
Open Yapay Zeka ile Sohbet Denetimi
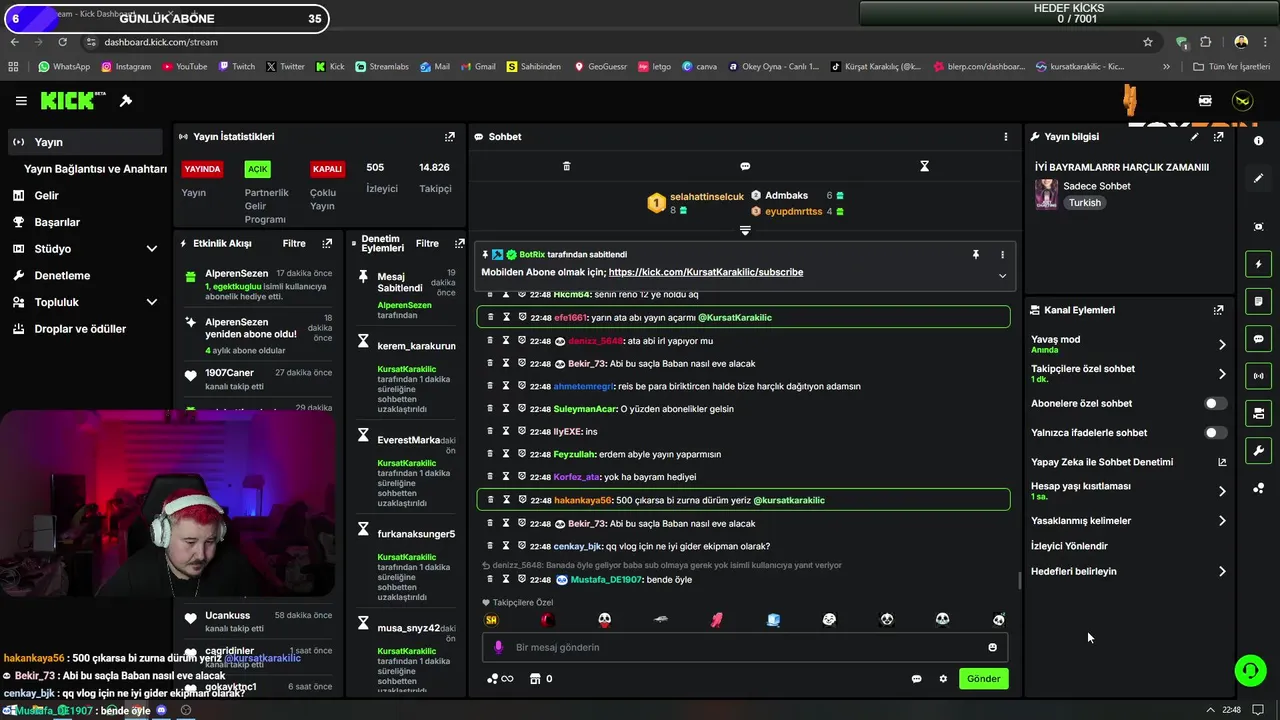click(x=1128, y=462)
